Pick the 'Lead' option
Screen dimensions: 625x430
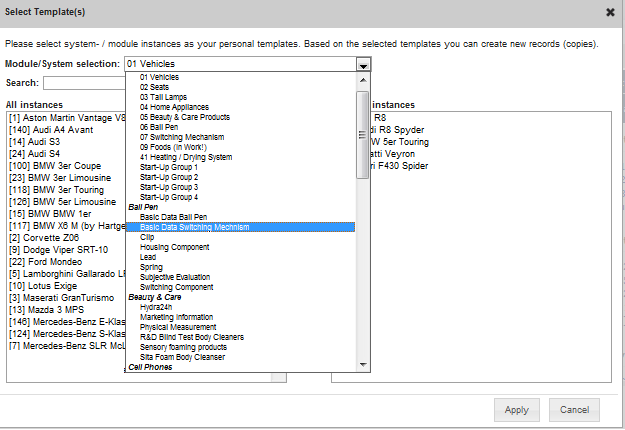coord(147,257)
